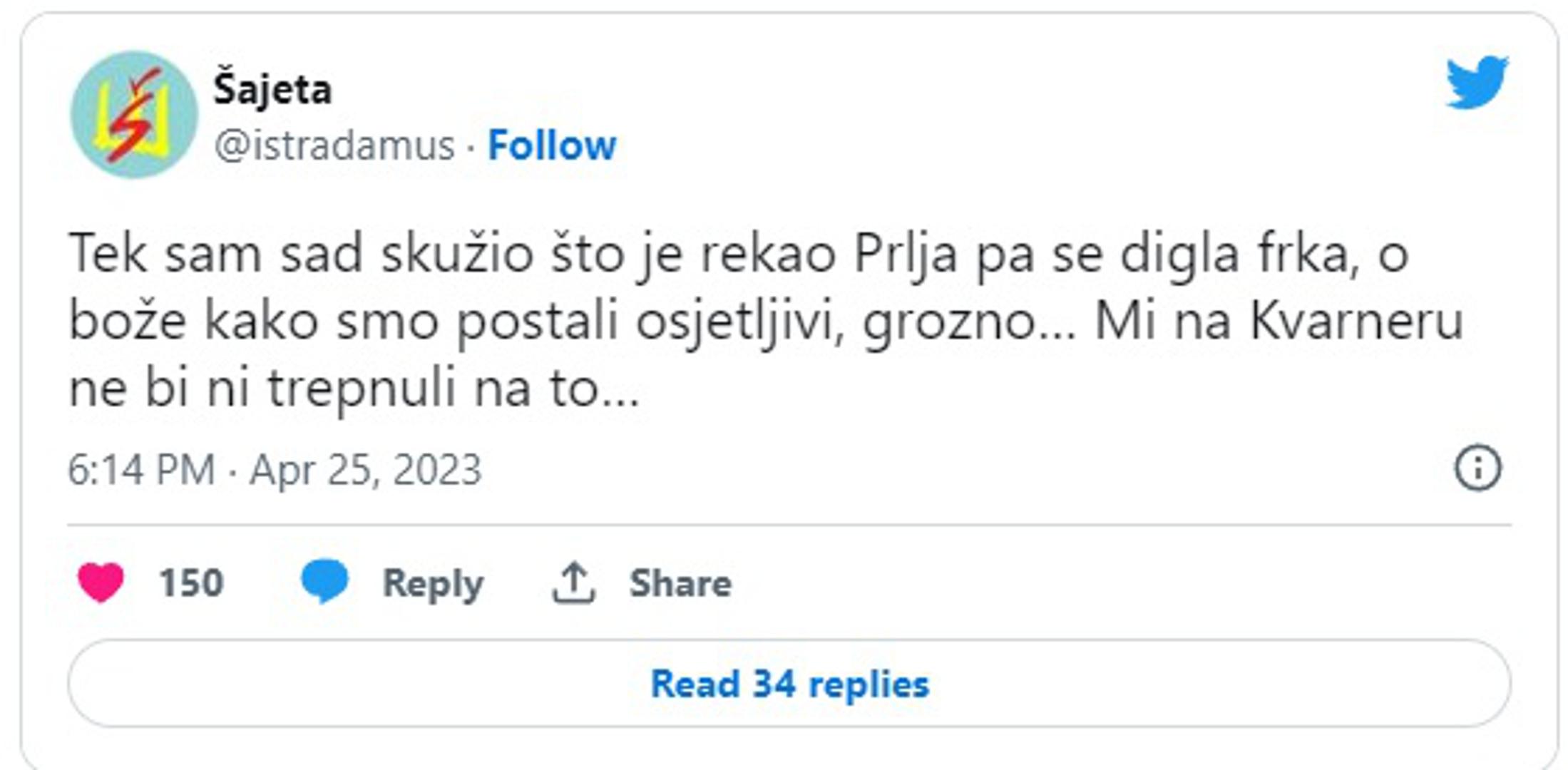Open the Read 34 replies button
Screen dimensions: 1568x770
click(x=789, y=684)
